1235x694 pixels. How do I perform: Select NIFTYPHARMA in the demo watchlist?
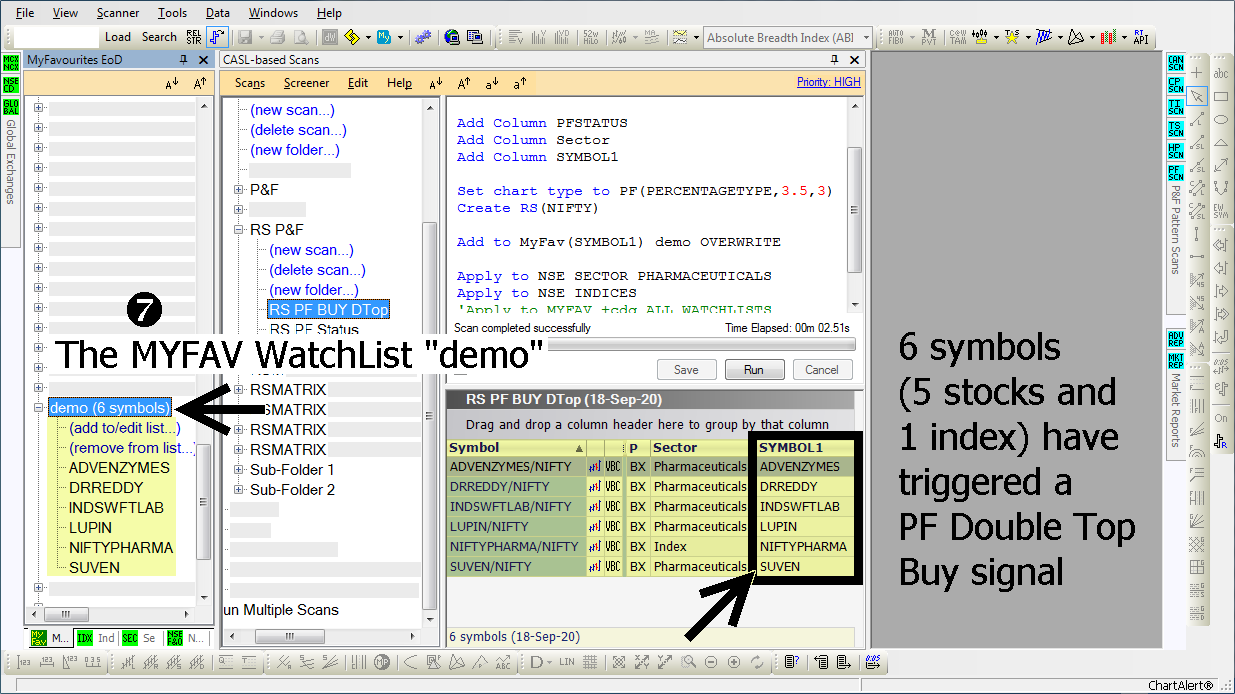pyautogui.click(x=121, y=548)
